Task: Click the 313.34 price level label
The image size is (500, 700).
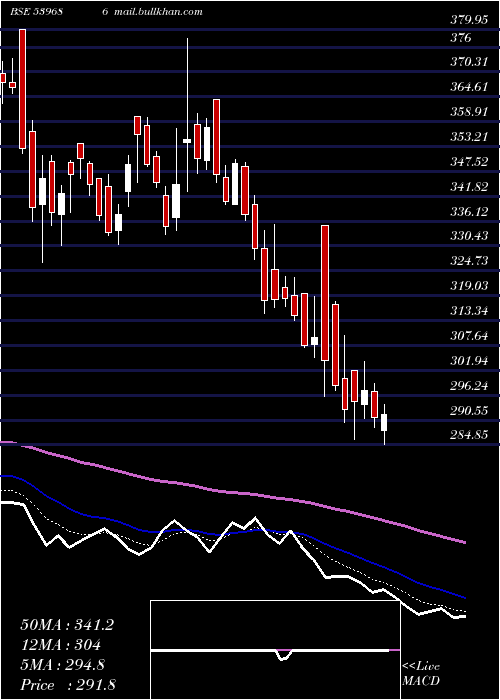Action: point(469,311)
